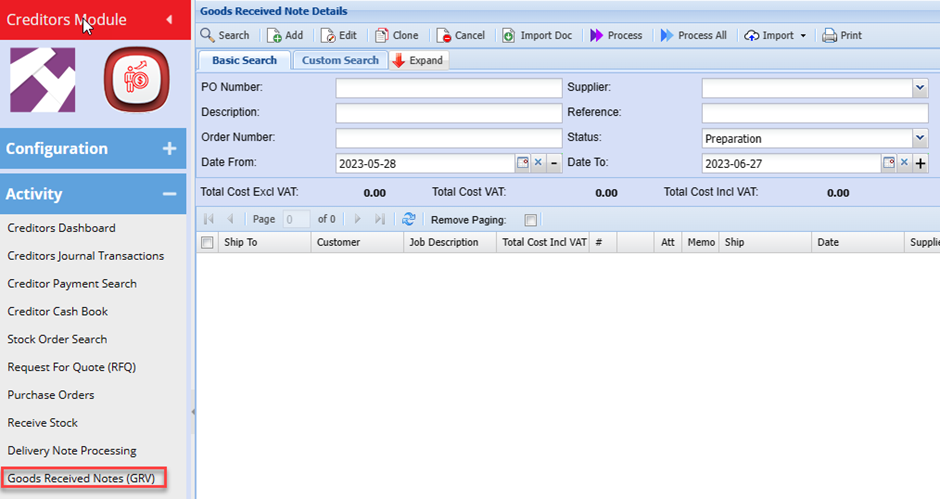Image resolution: width=940 pixels, height=499 pixels.
Task: Go to the next page of results
Action: pos(357,219)
